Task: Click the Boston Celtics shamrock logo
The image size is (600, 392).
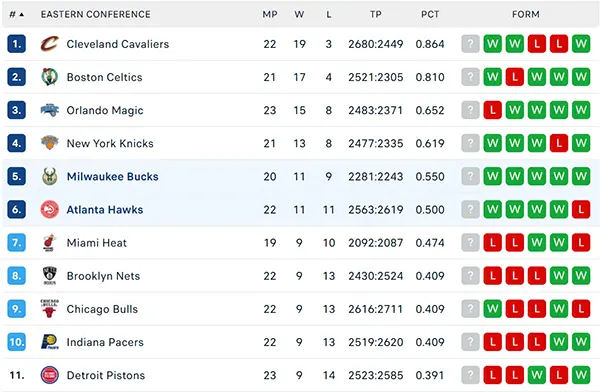Action: (50, 77)
